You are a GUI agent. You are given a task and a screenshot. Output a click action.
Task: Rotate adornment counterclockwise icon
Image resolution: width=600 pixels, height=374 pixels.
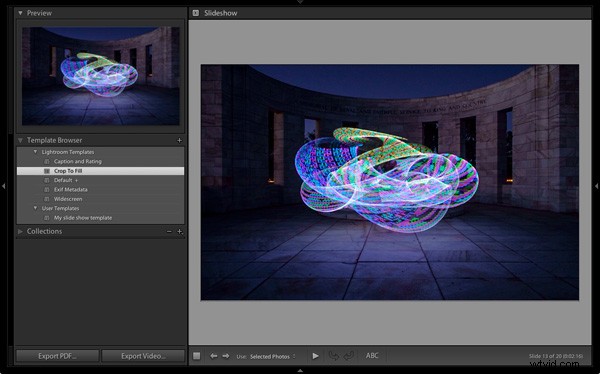(x=334, y=356)
